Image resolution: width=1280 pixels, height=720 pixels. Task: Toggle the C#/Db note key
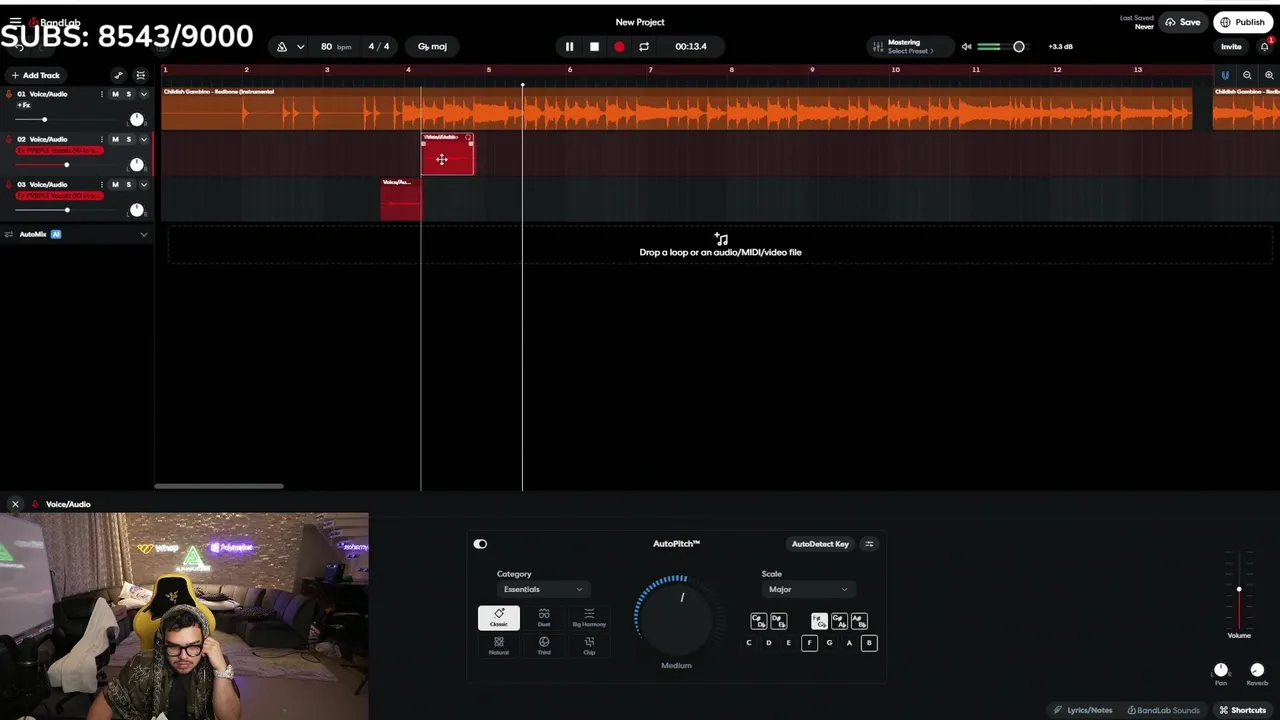758,621
